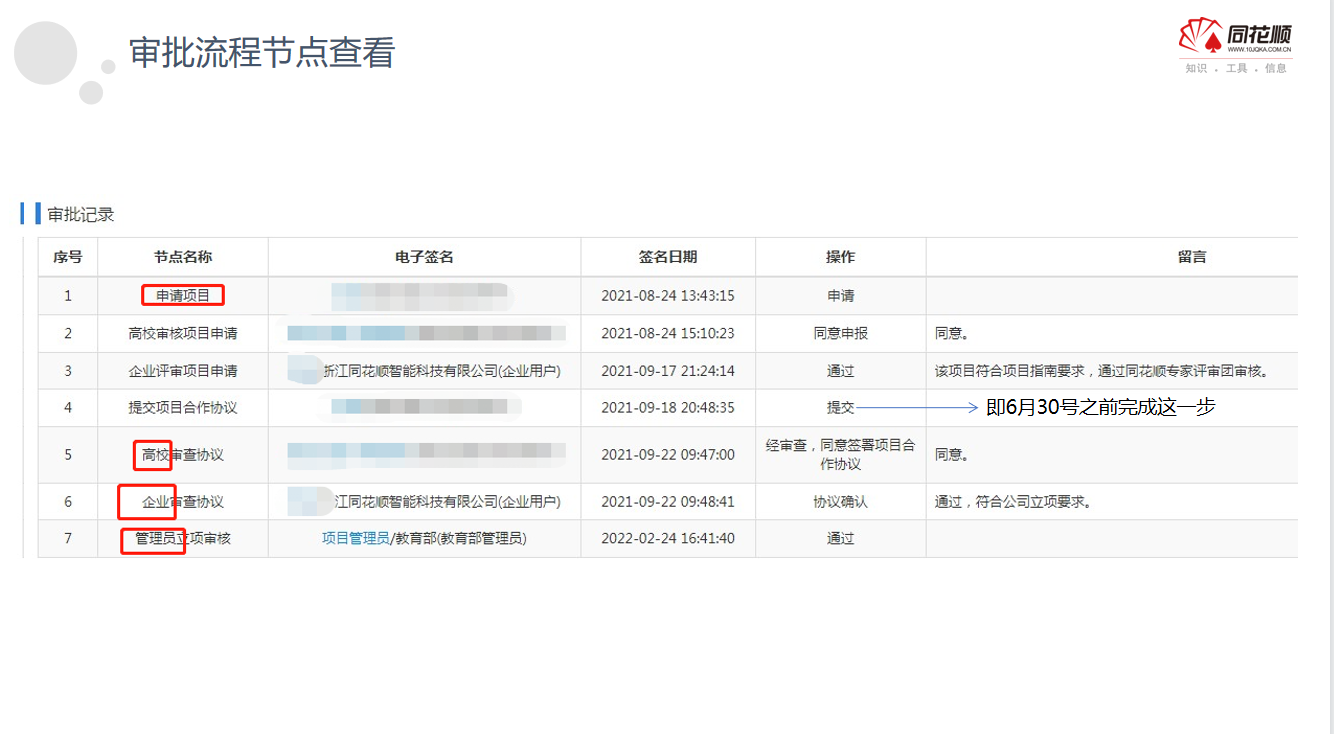Open the 项目管理员 link in row 7
This screenshot has height=734, width=1334.
click(x=355, y=538)
